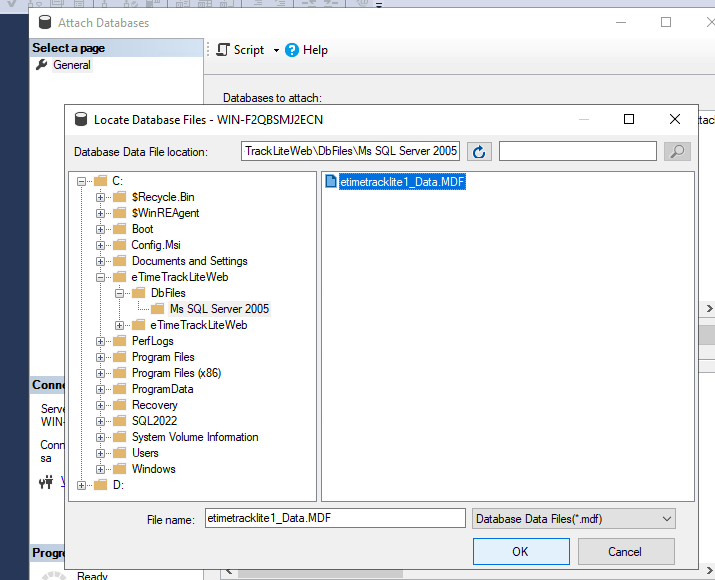
Task: Select System Volume Information folder
Action: [x=195, y=437]
